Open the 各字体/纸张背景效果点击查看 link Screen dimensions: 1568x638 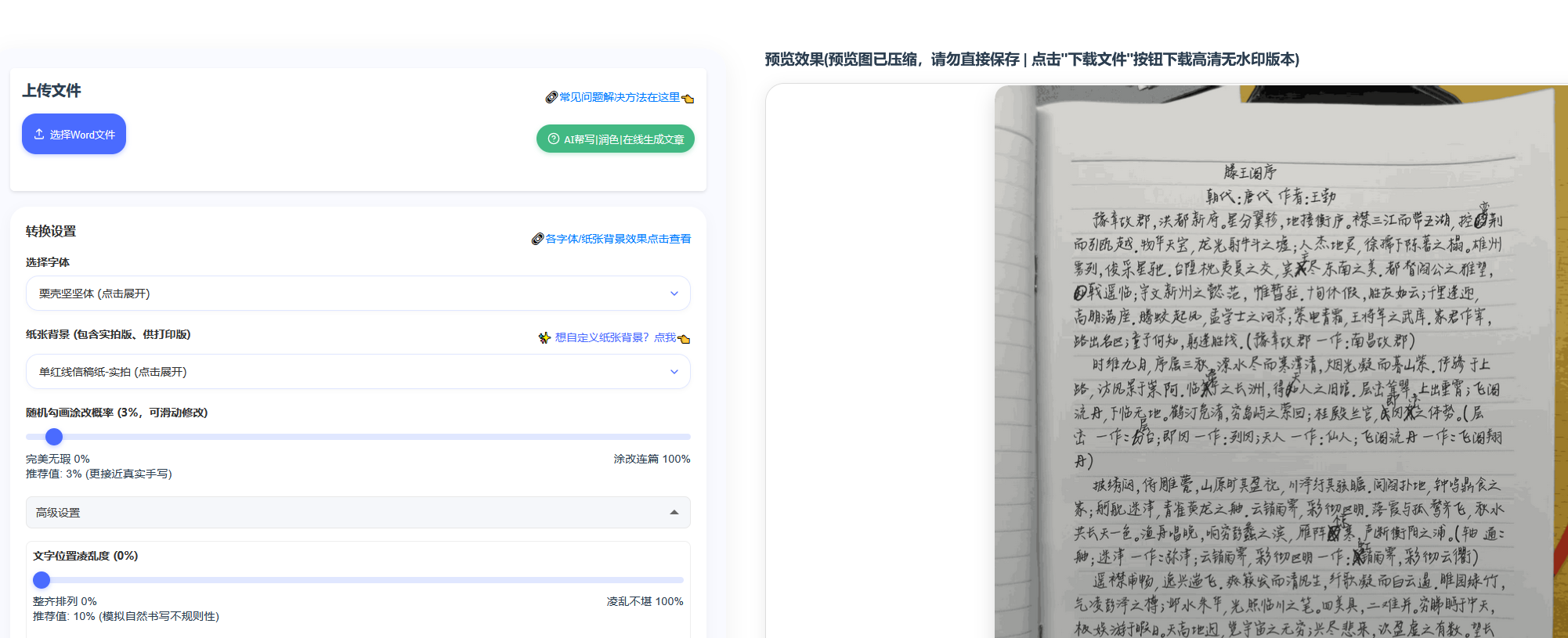[x=618, y=239]
